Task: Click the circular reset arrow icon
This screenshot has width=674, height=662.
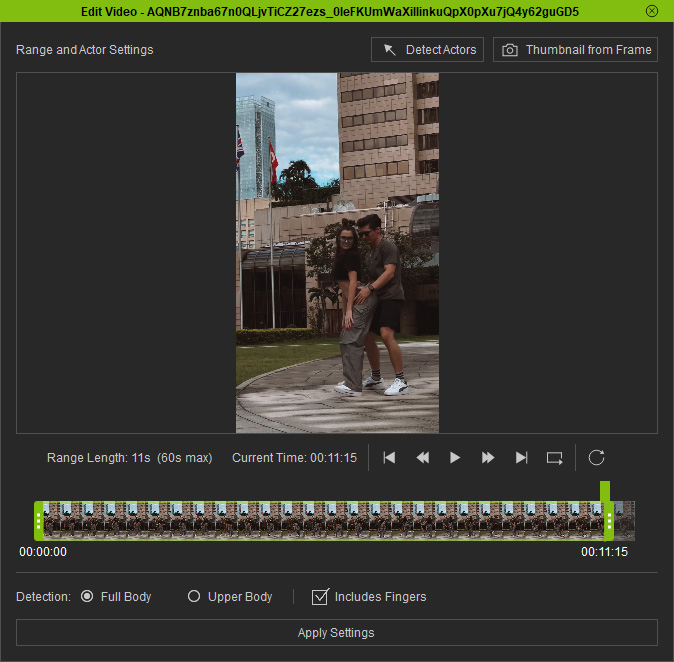Action: click(x=596, y=458)
